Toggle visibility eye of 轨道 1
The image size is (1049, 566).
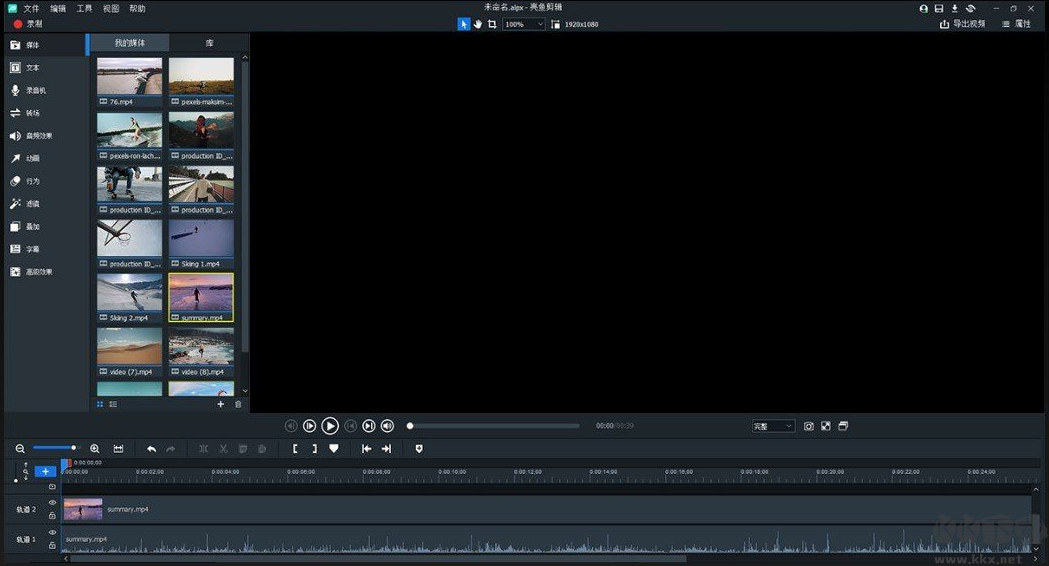[52, 533]
